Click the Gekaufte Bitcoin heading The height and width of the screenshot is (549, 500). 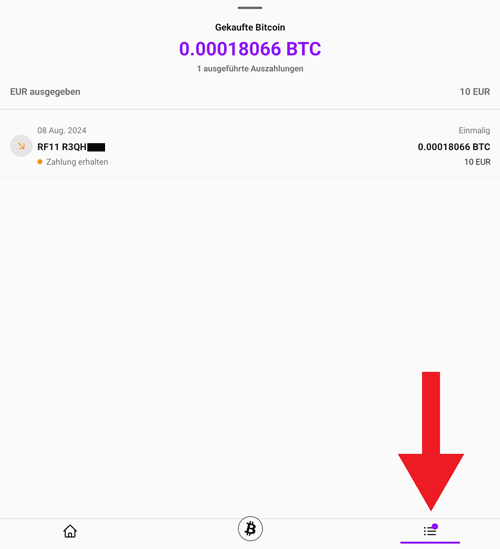pos(250,27)
